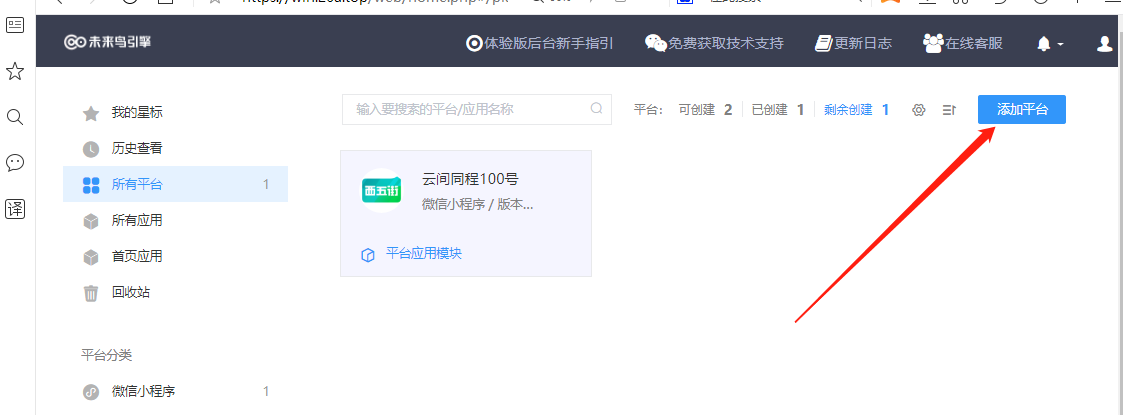The image size is (1123, 415).
Task: Click the 未来鸟引擎 logo
Action: [107, 42]
